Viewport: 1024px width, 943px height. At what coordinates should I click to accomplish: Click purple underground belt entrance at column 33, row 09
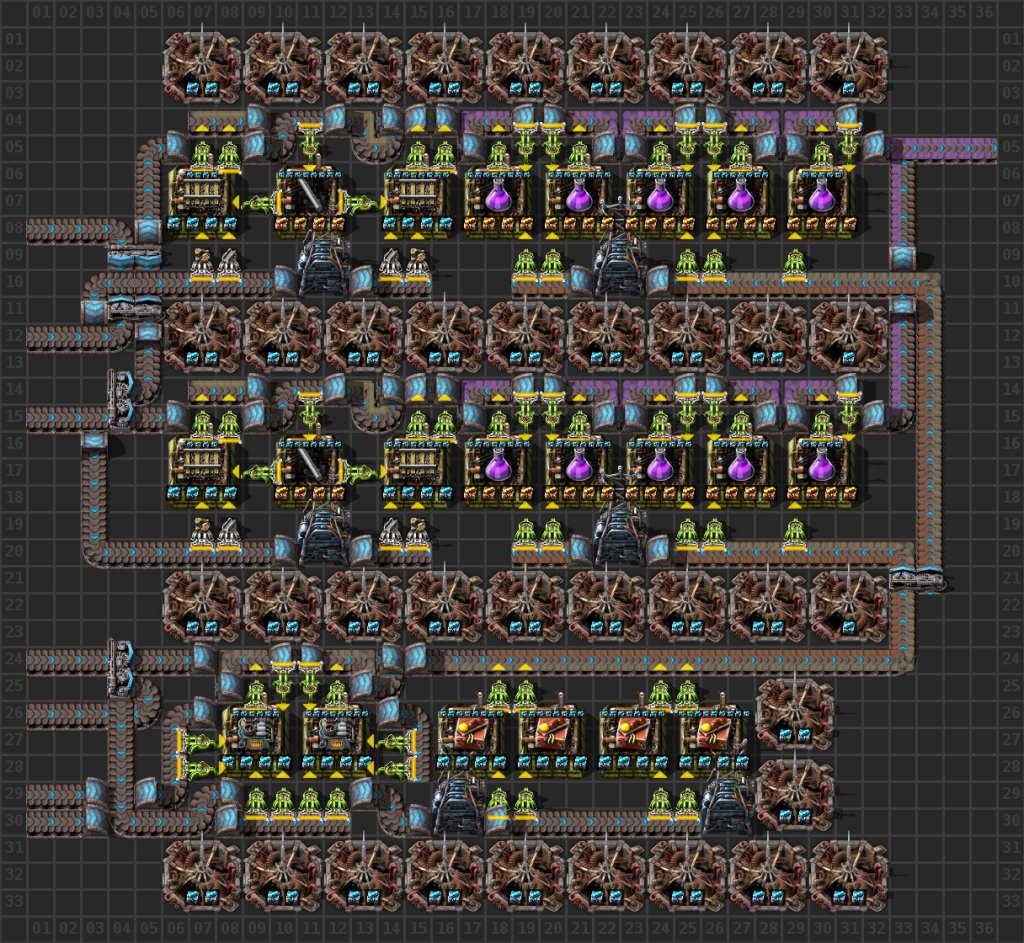coord(902,255)
